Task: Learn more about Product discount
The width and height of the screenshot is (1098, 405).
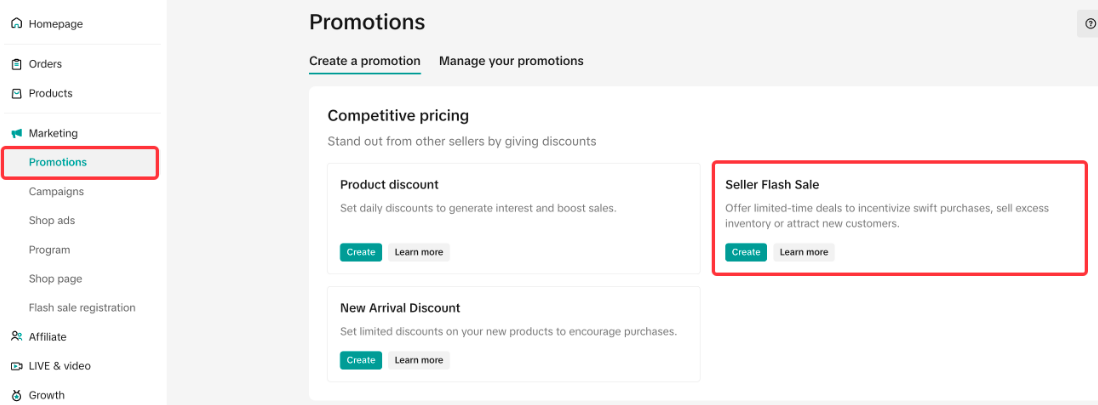Action: [419, 252]
